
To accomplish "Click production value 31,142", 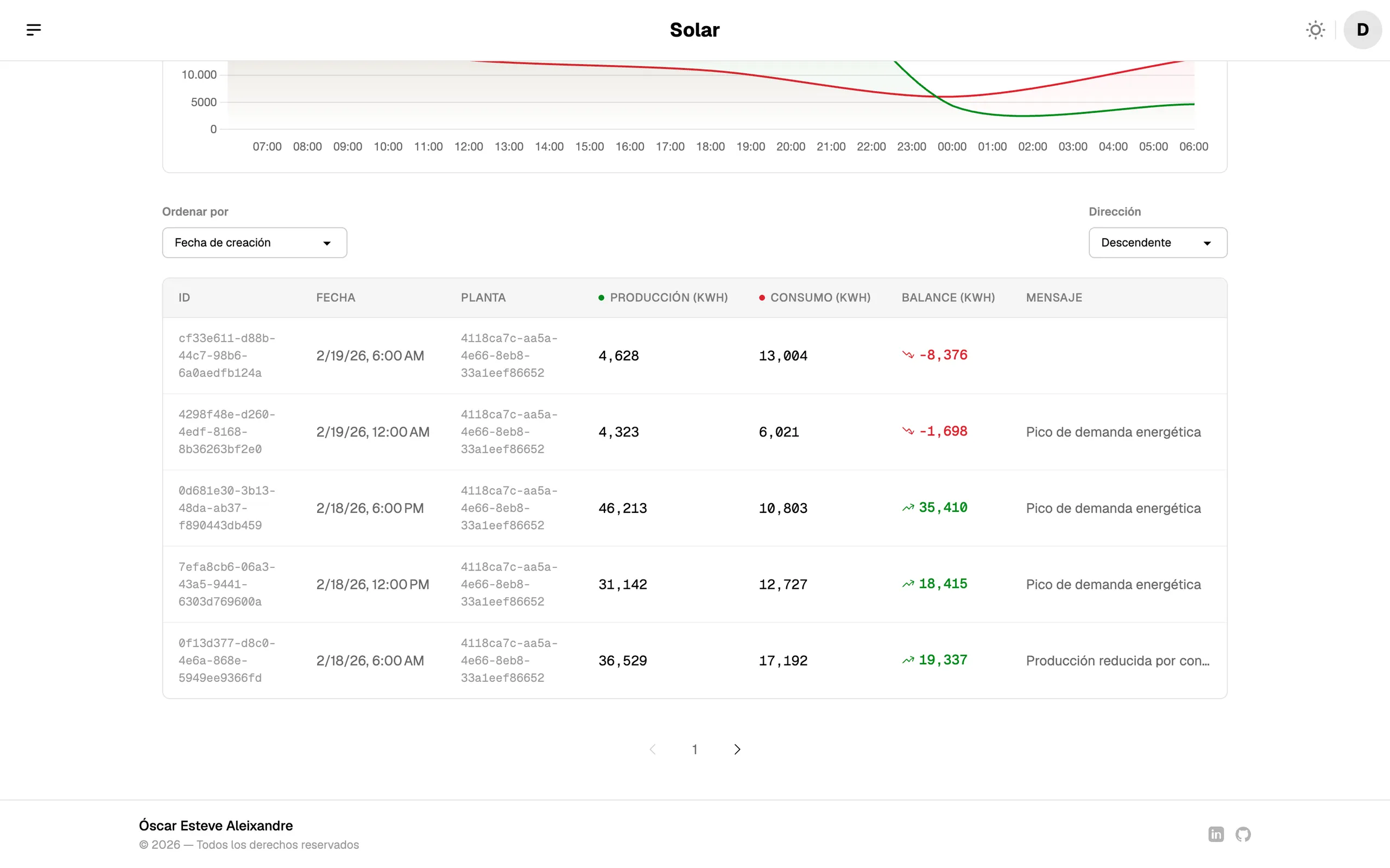I will tap(622, 585).
